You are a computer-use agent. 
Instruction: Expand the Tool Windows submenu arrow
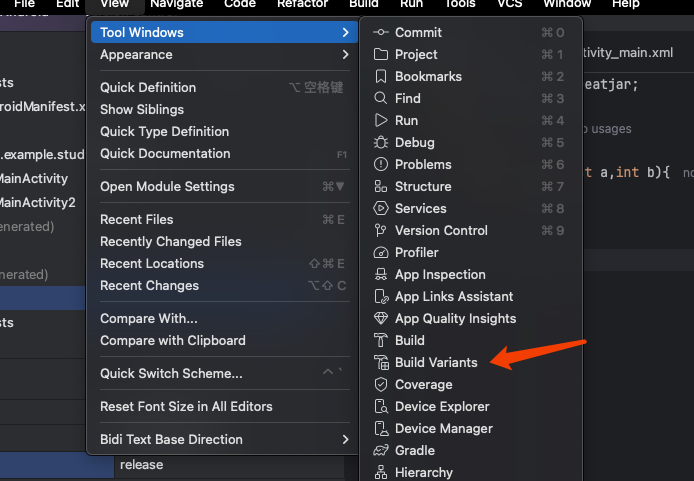pos(345,32)
